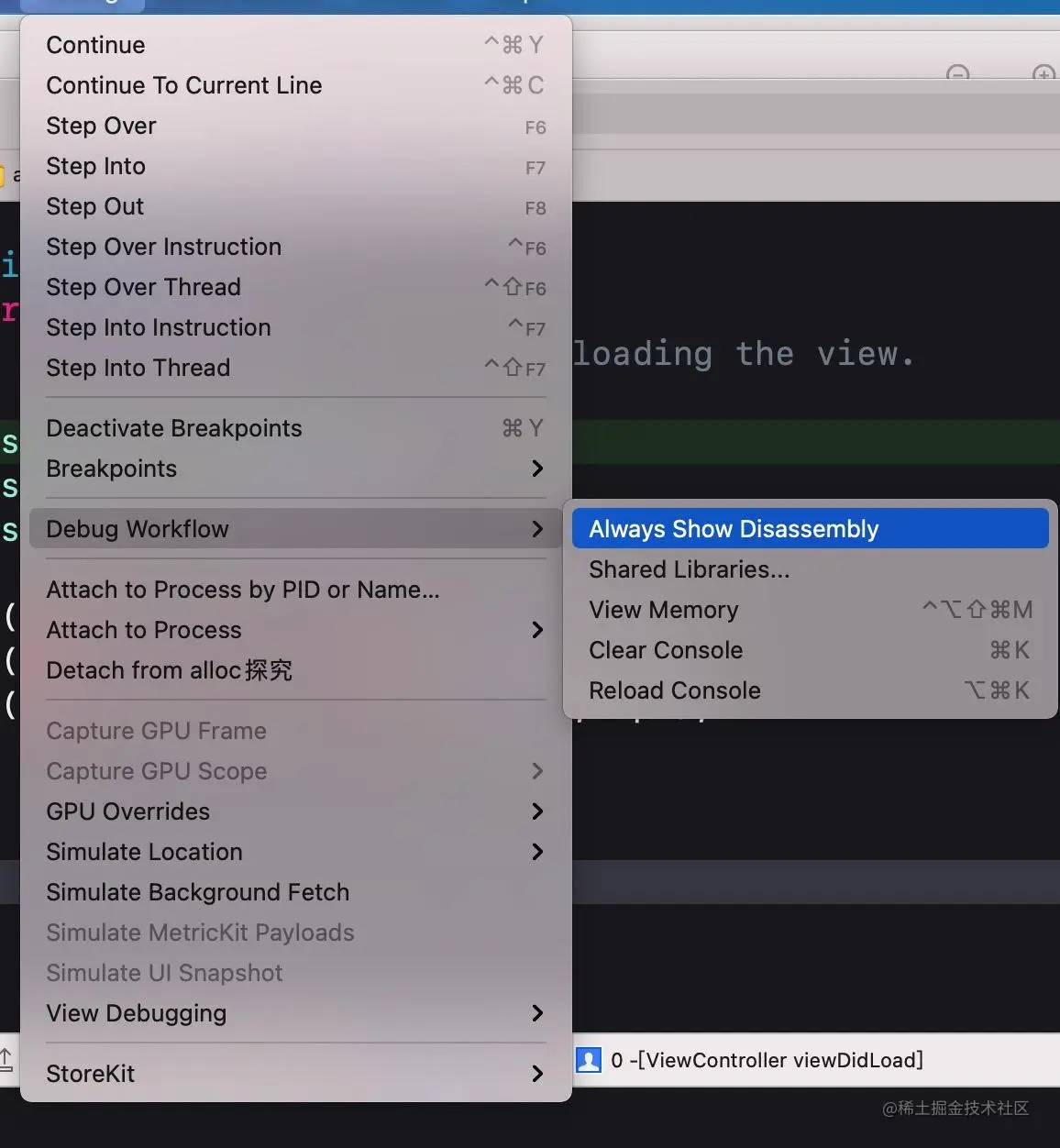The width and height of the screenshot is (1060, 1148).
Task: Select Step Into Instruction
Action: [295, 327]
